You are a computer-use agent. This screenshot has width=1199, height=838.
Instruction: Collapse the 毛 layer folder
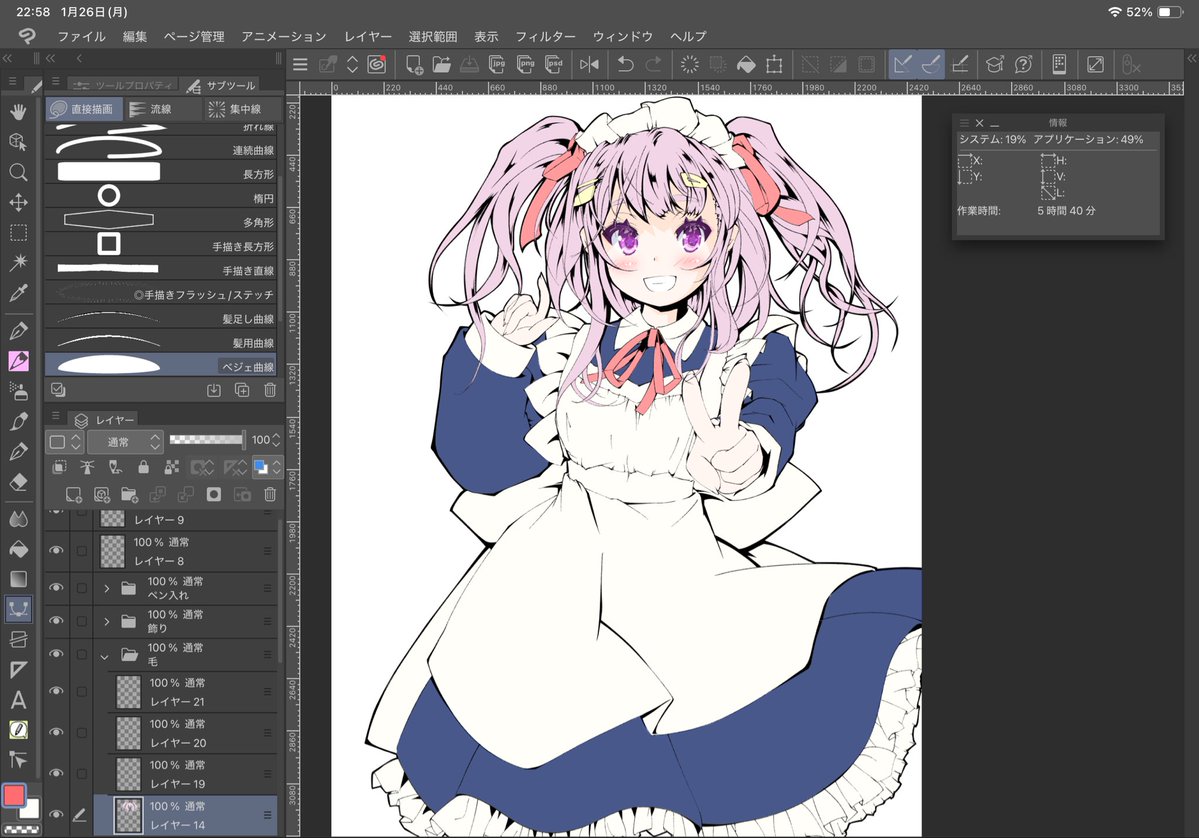point(105,655)
